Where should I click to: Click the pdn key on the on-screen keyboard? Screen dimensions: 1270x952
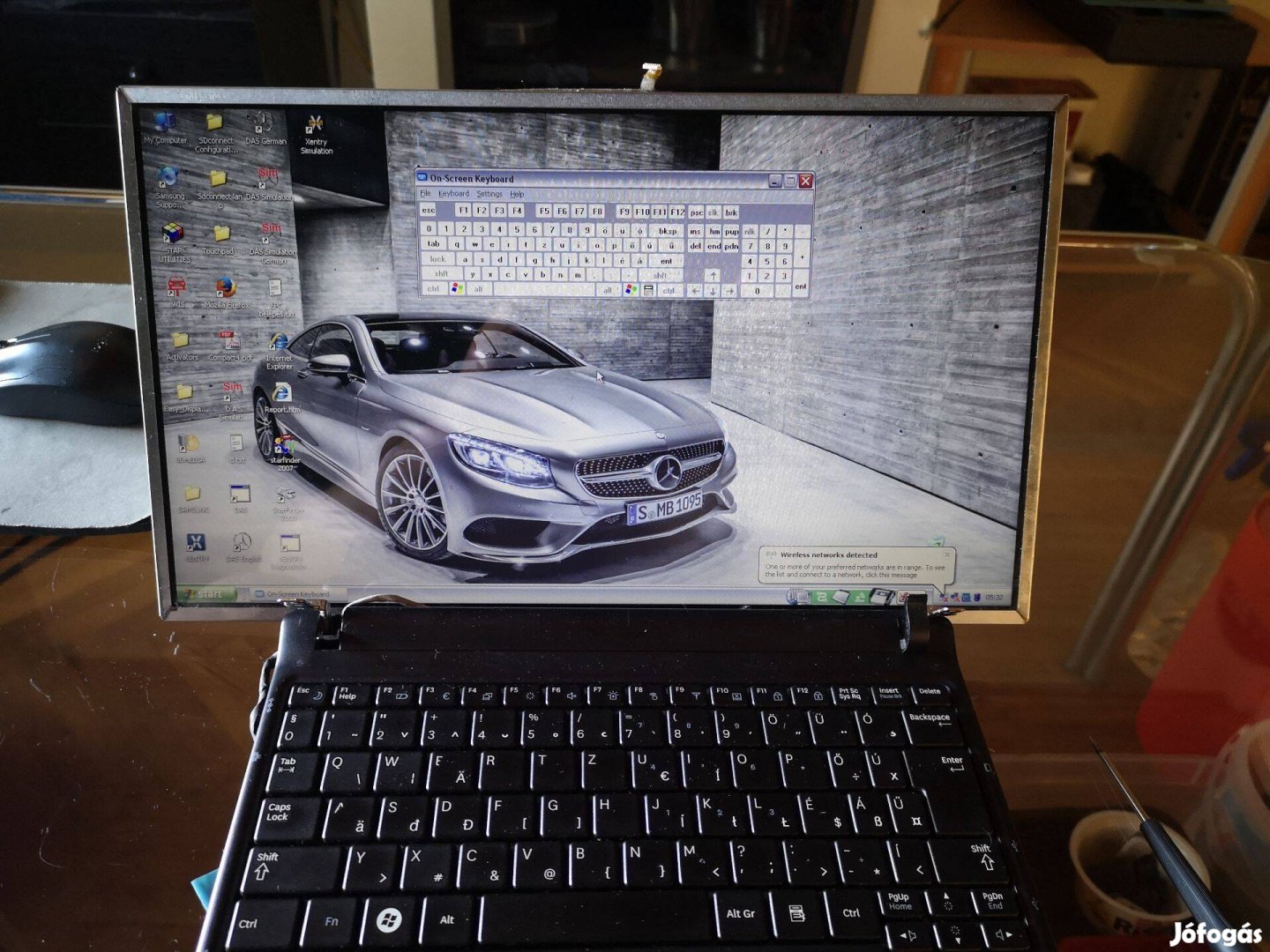(x=732, y=245)
